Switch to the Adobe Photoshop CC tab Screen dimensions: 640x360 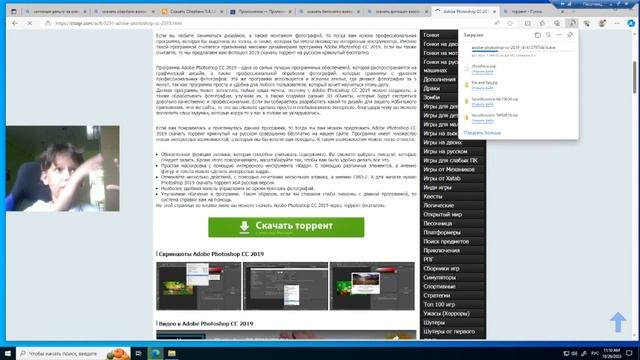(465, 11)
